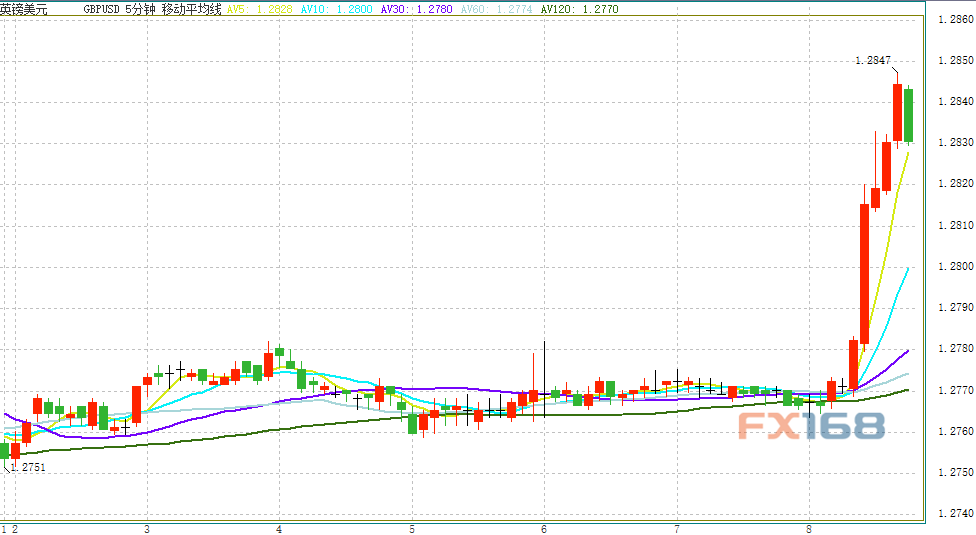Click time axis marker 8
This screenshot has width=976, height=535.
click(x=808, y=528)
